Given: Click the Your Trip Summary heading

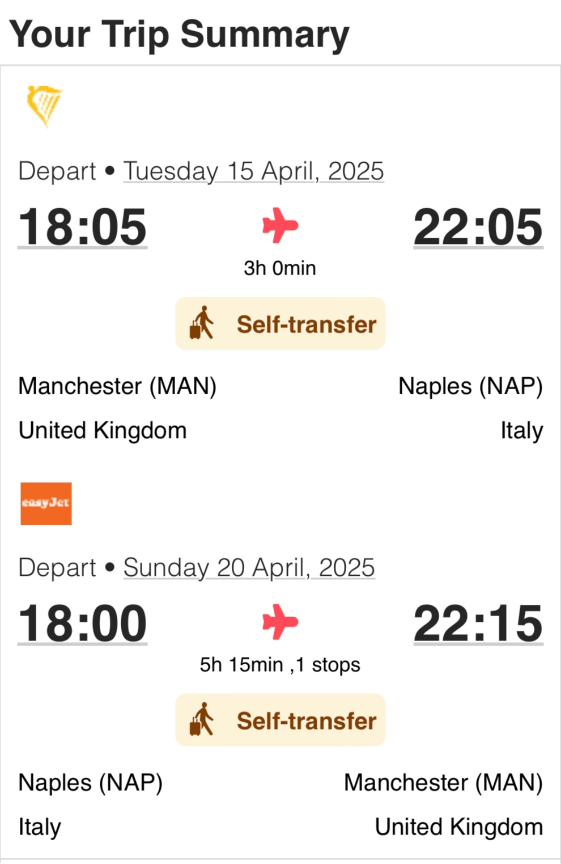Looking at the screenshot, I should click(x=180, y=35).
